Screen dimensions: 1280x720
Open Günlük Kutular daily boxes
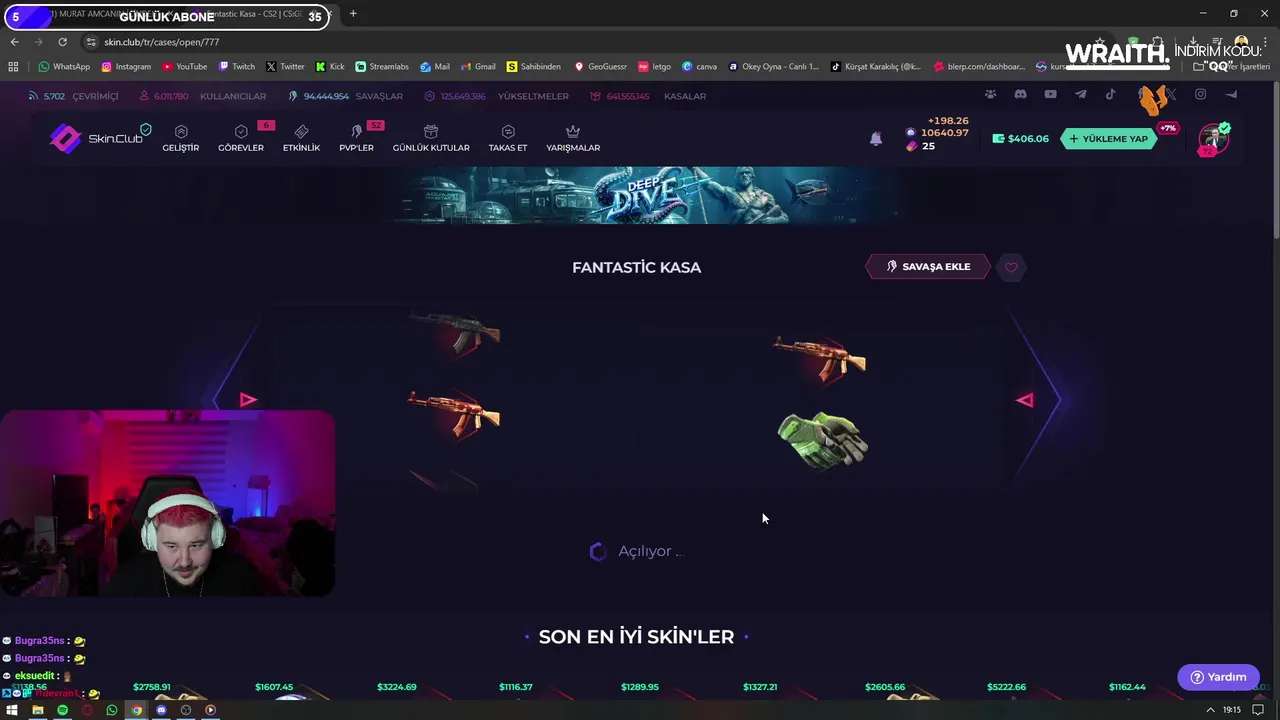tap(431, 138)
